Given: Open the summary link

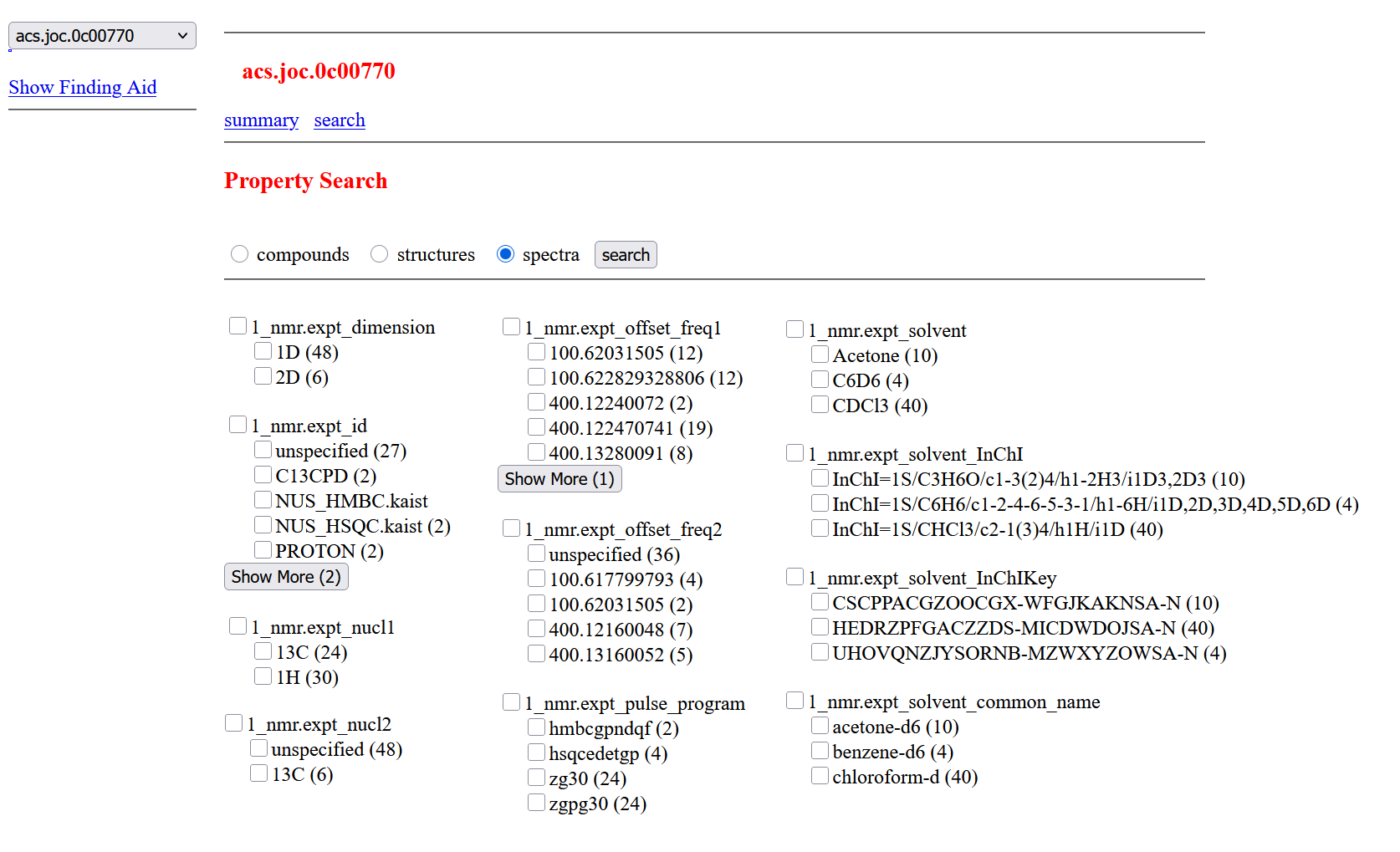Looking at the screenshot, I should (x=261, y=120).
